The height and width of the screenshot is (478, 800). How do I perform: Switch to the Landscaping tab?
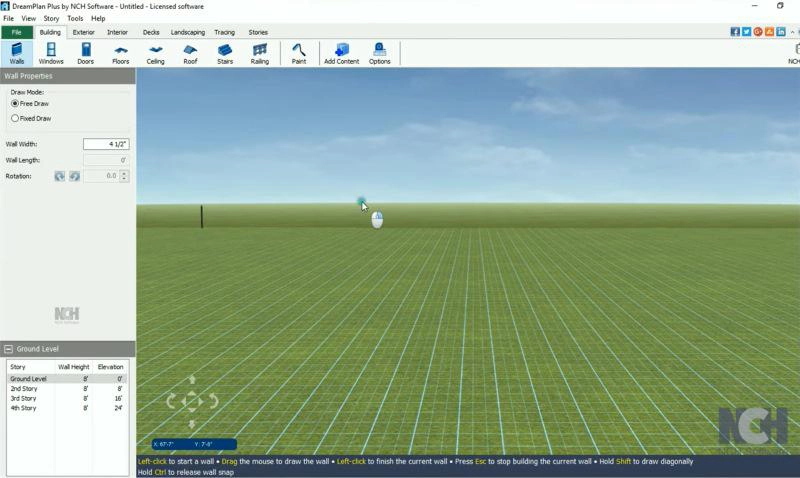(x=187, y=32)
